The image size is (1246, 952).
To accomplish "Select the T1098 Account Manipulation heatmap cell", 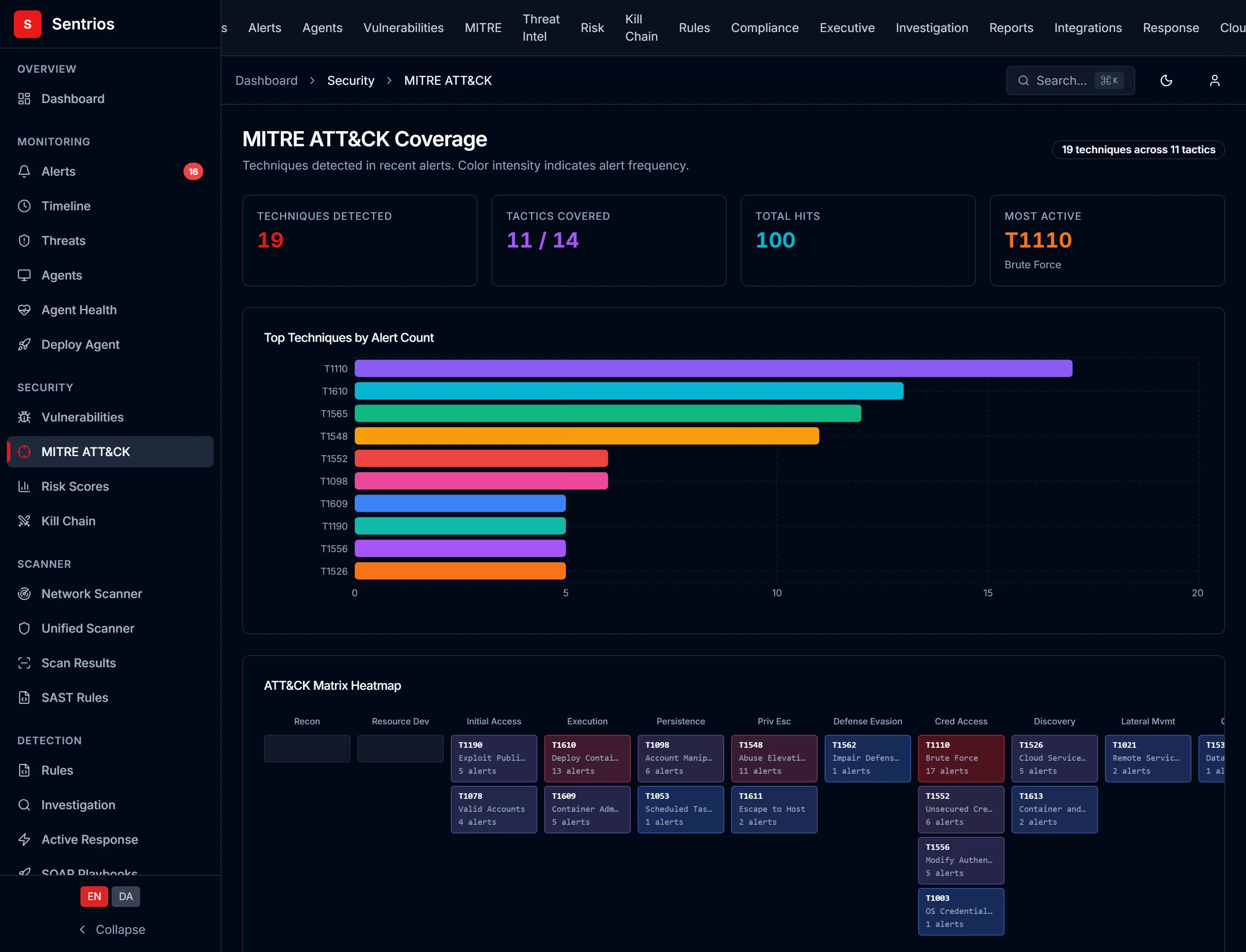I will point(681,758).
